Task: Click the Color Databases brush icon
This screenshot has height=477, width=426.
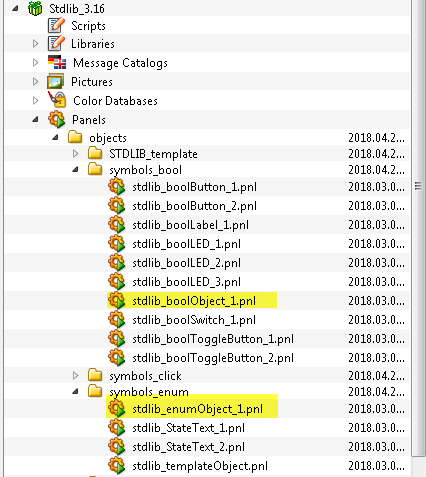Action: [57, 100]
